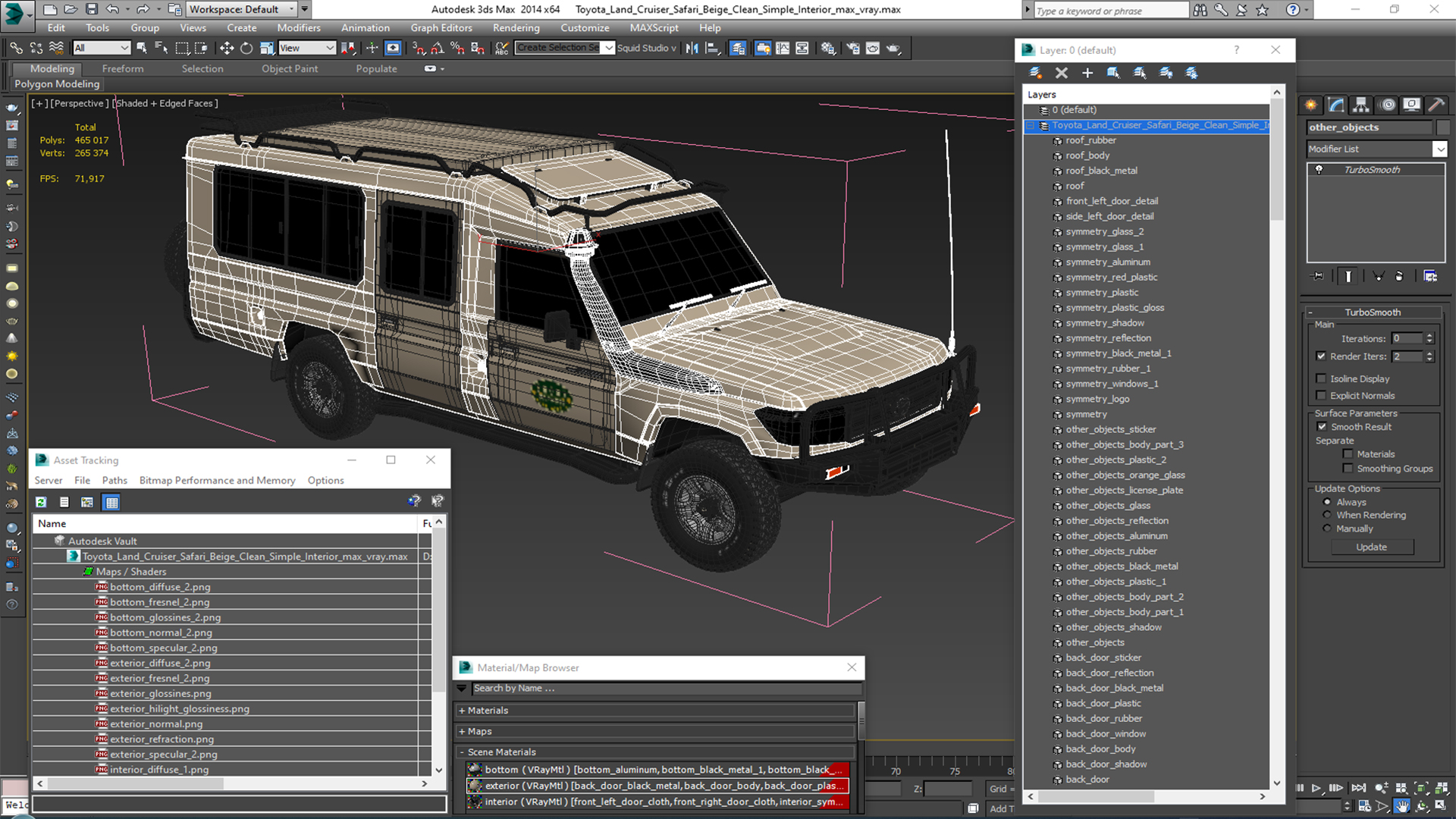1456x819 pixels.
Task: Collapse the TurboSmooth rollout header
Action: [x=1373, y=312]
